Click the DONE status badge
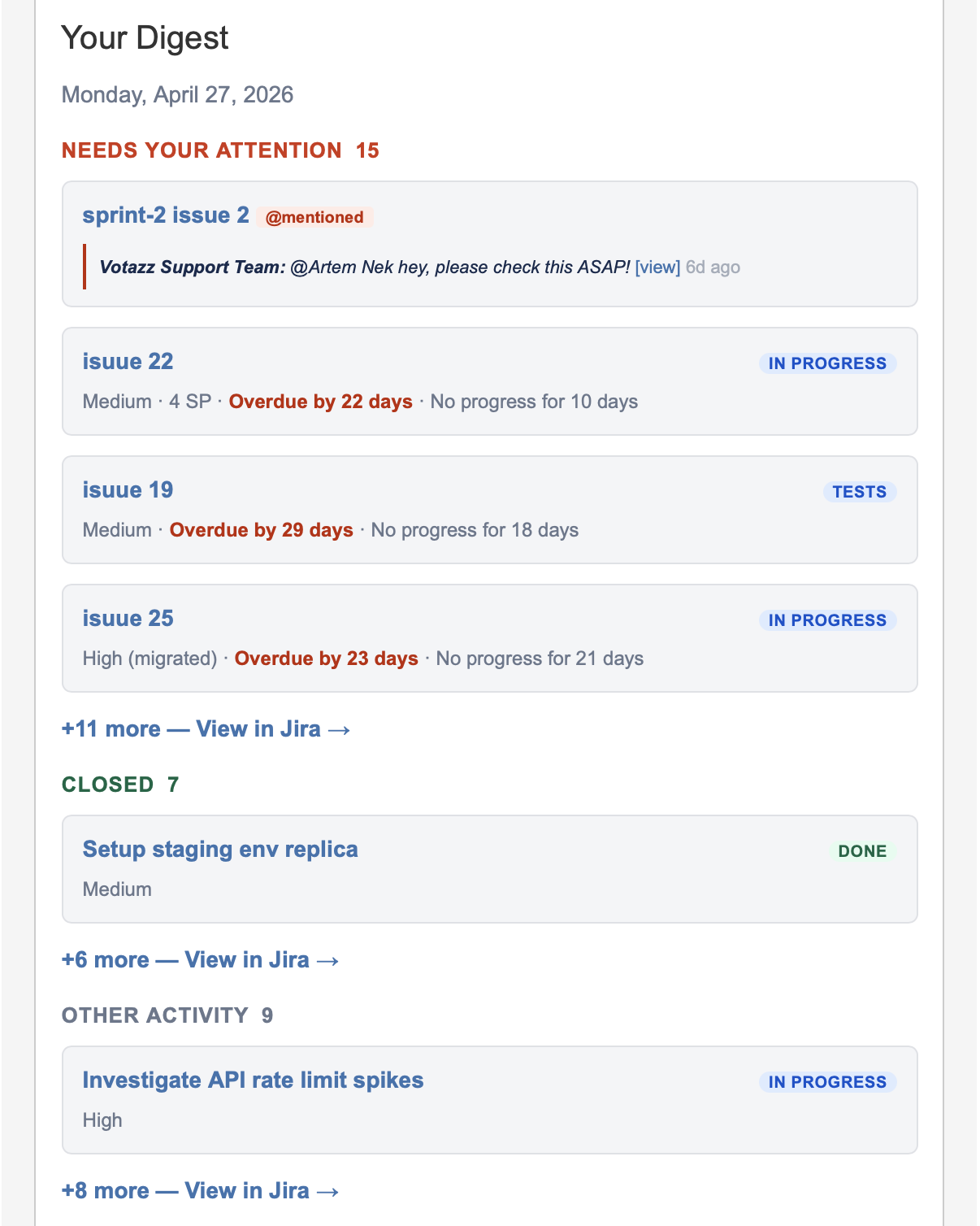Image resolution: width=980 pixels, height=1226 pixels. [862, 851]
